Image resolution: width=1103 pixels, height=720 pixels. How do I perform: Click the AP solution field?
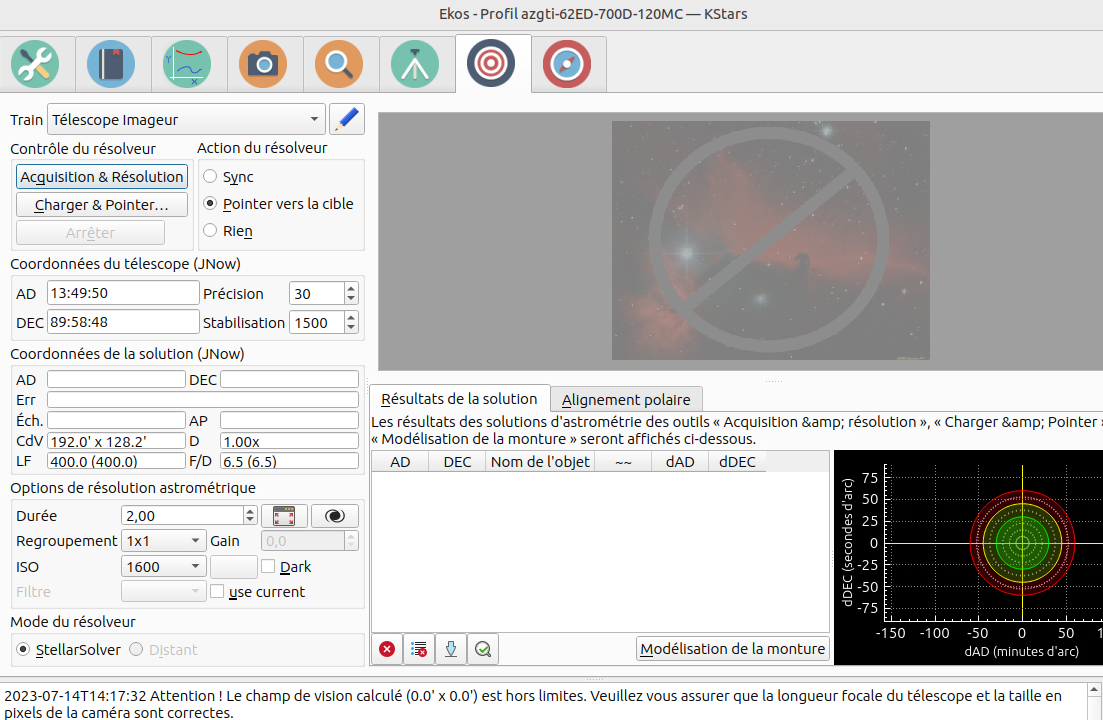289,420
